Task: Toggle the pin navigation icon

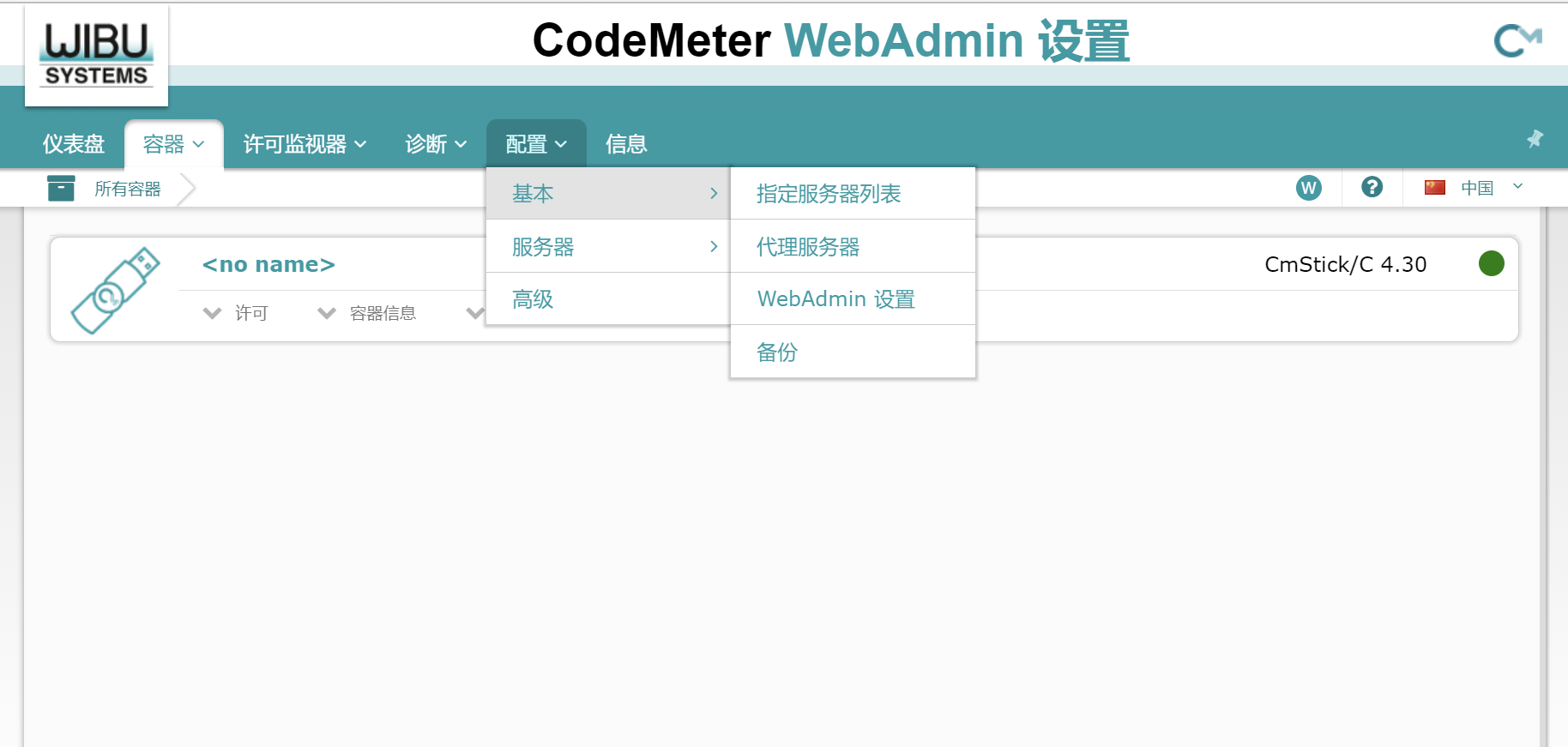Action: click(1535, 139)
